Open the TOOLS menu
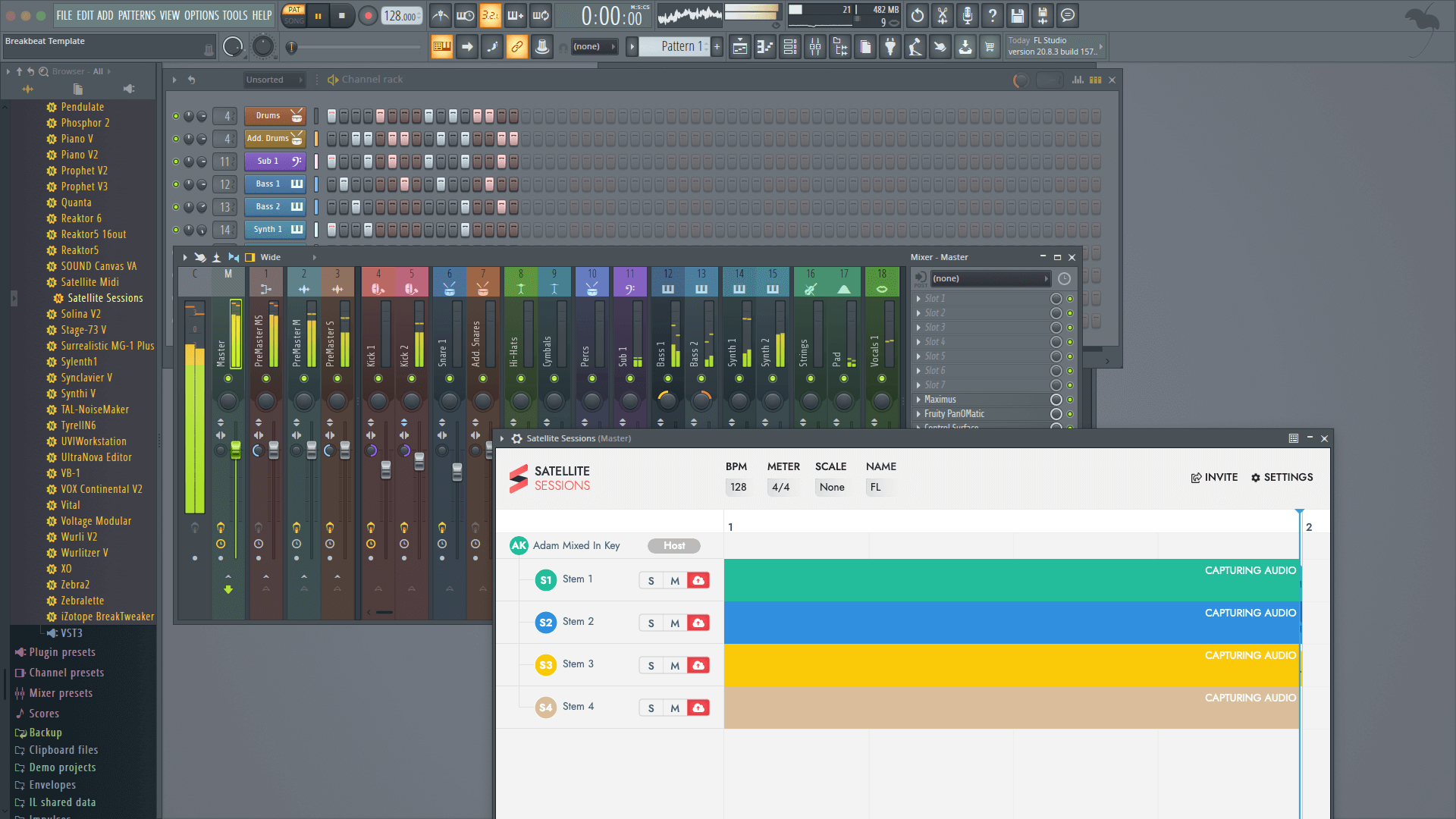1456x819 pixels. tap(235, 15)
